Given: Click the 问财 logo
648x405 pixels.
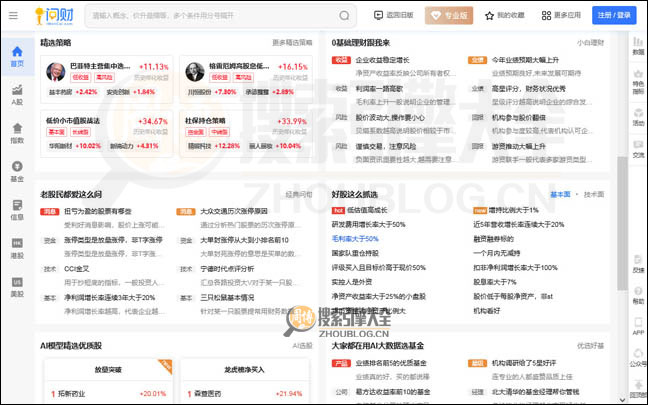Looking at the screenshot, I should (x=54, y=16).
